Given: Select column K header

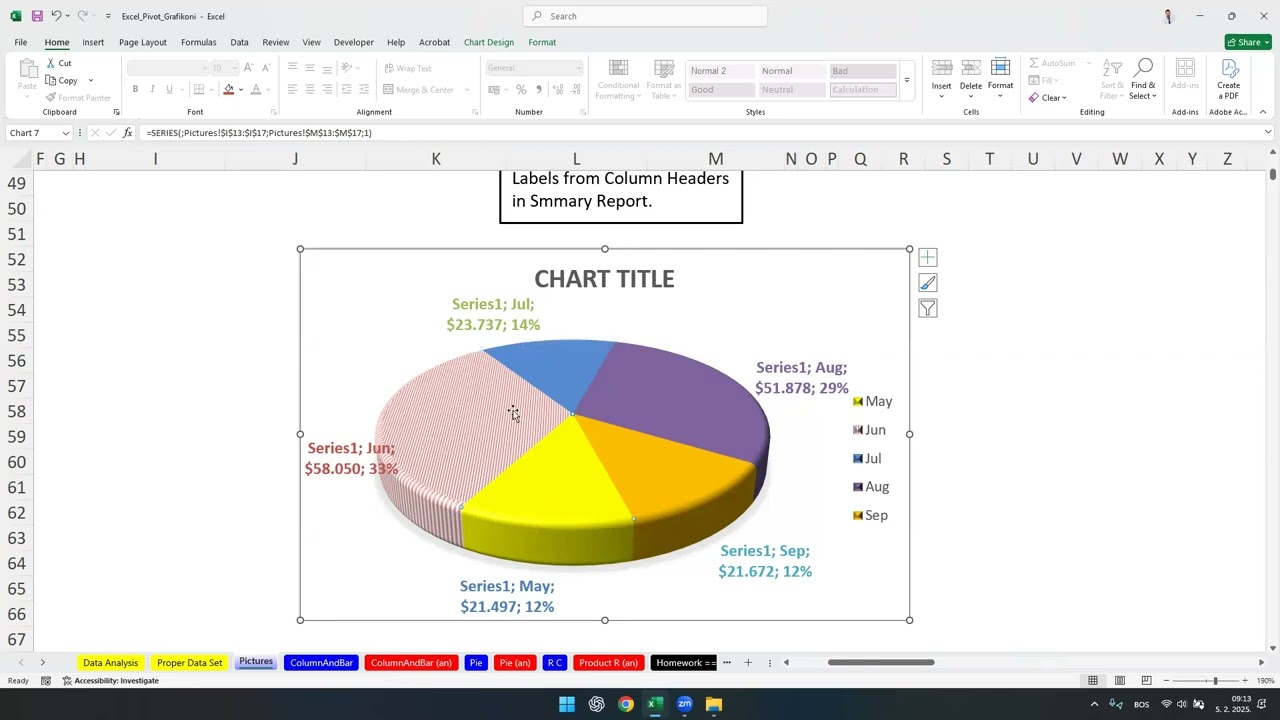Looking at the screenshot, I should tap(436, 159).
